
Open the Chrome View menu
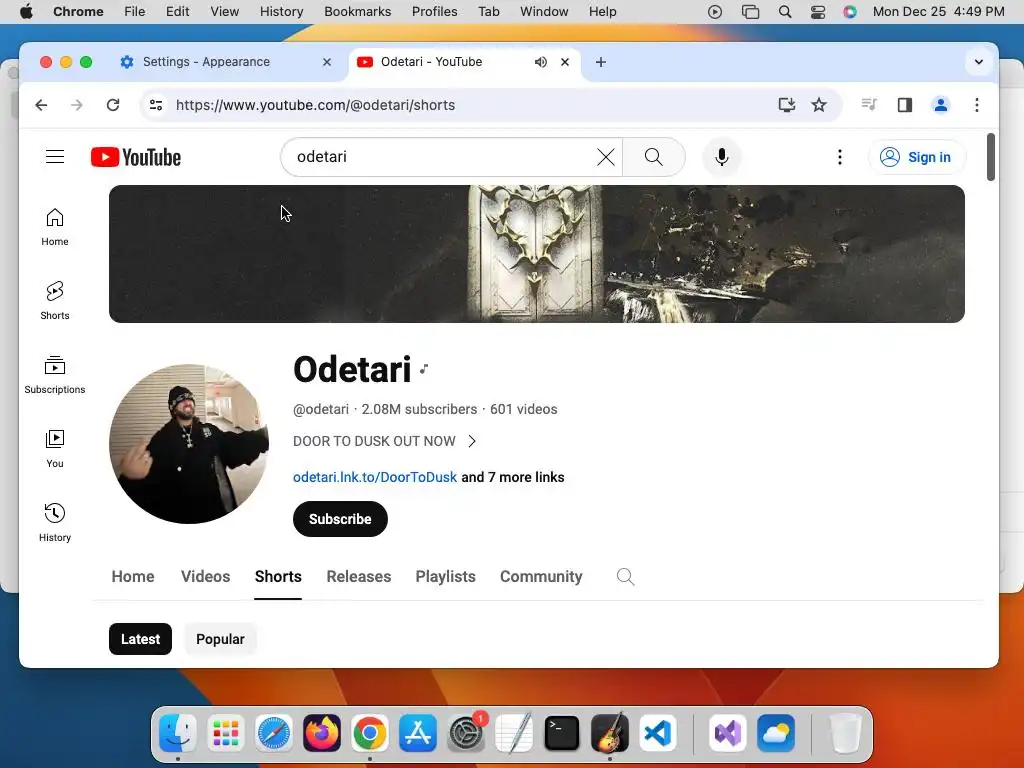point(224,12)
